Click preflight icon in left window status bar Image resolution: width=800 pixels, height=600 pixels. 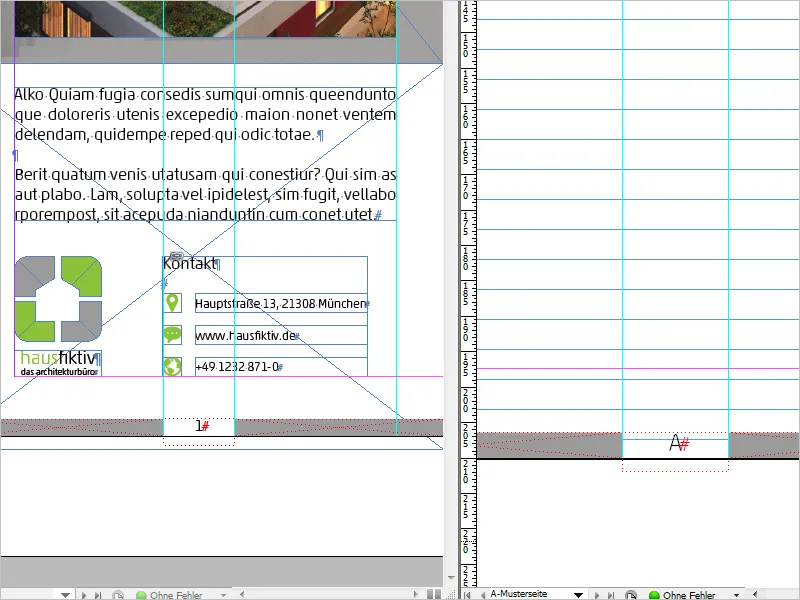click(118, 595)
